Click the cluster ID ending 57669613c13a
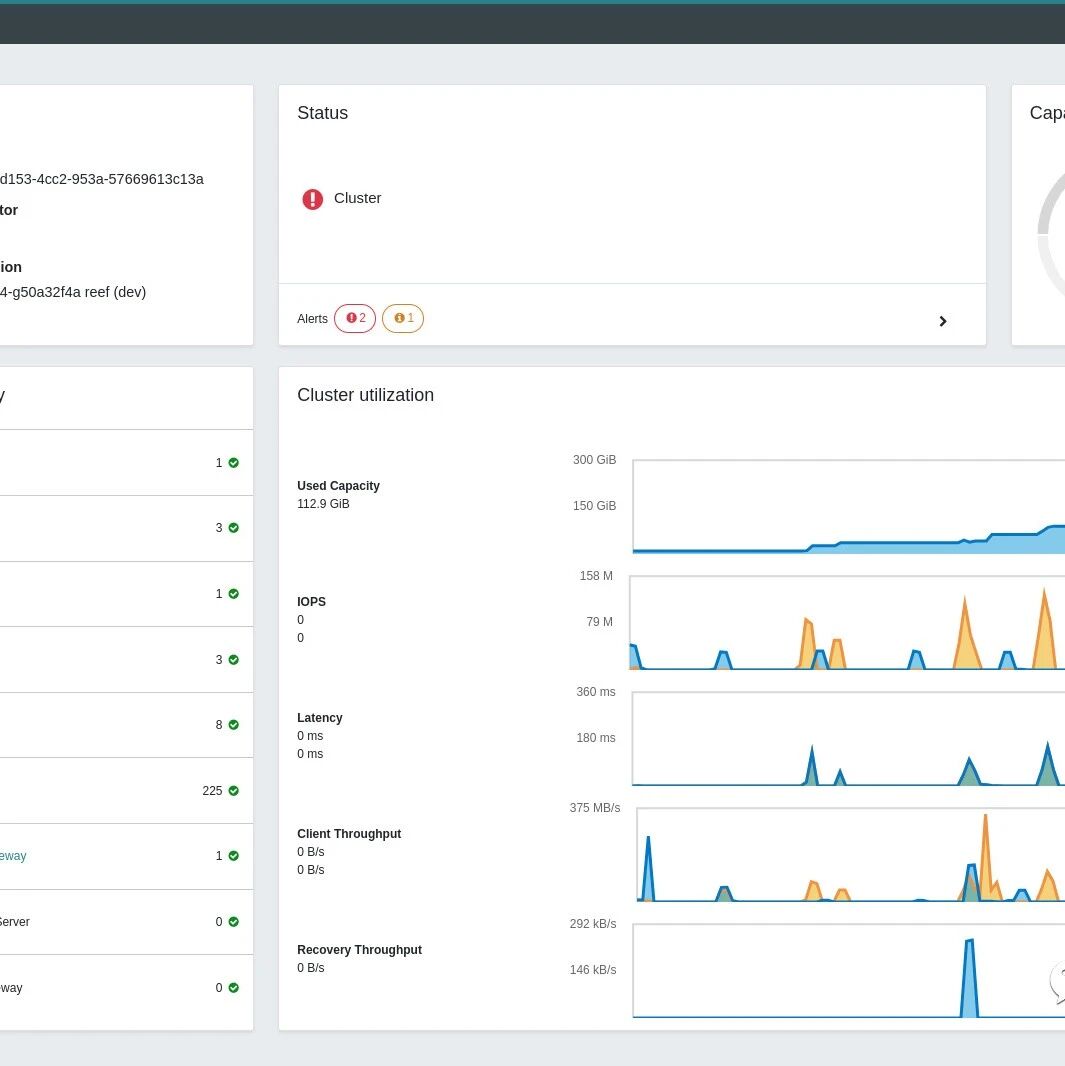 pyautogui.click(x=102, y=179)
